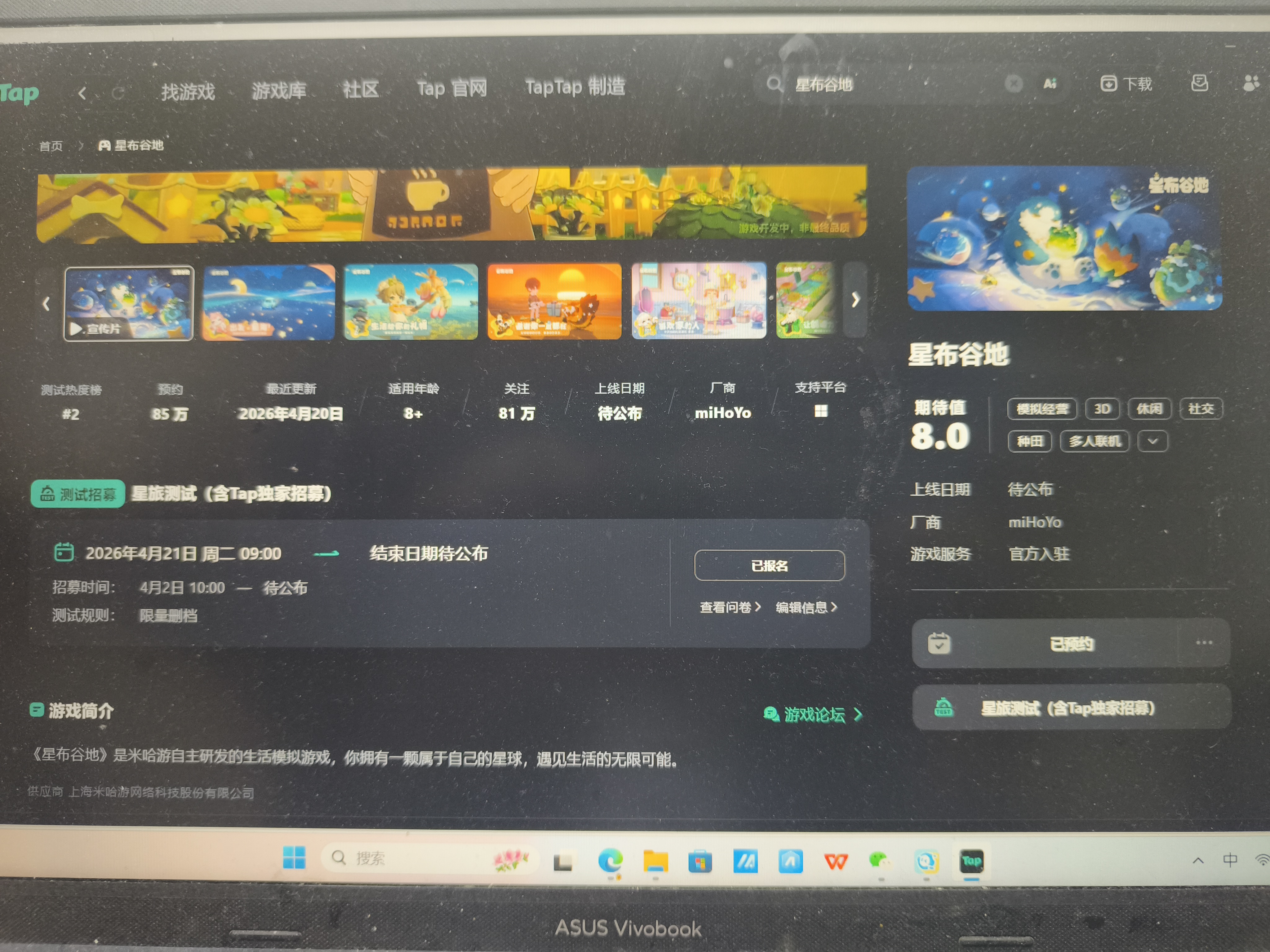Open Microsoft Store from the taskbar

pyautogui.click(x=700, y=861)
